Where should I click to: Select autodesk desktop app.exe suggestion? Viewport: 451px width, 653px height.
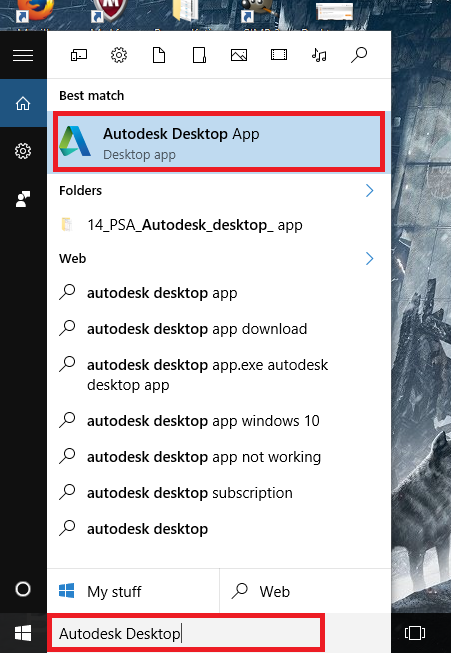[219, 374]
